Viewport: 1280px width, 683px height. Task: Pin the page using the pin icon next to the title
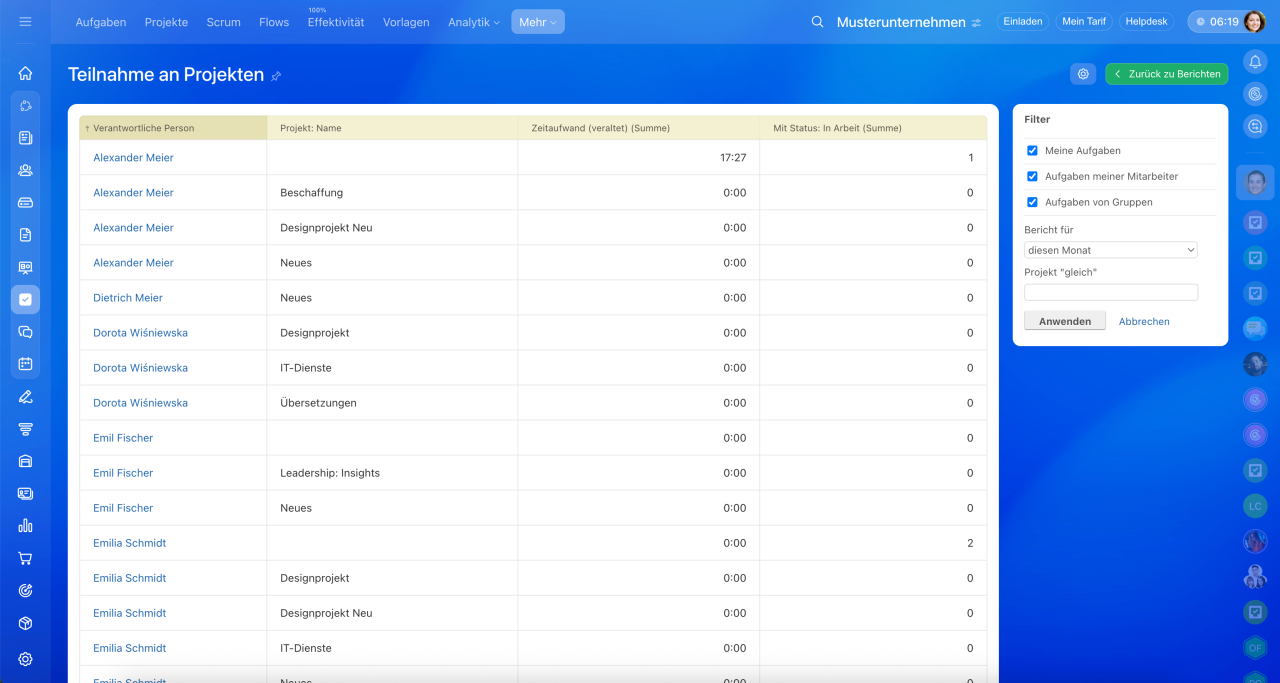coord(277,76)
